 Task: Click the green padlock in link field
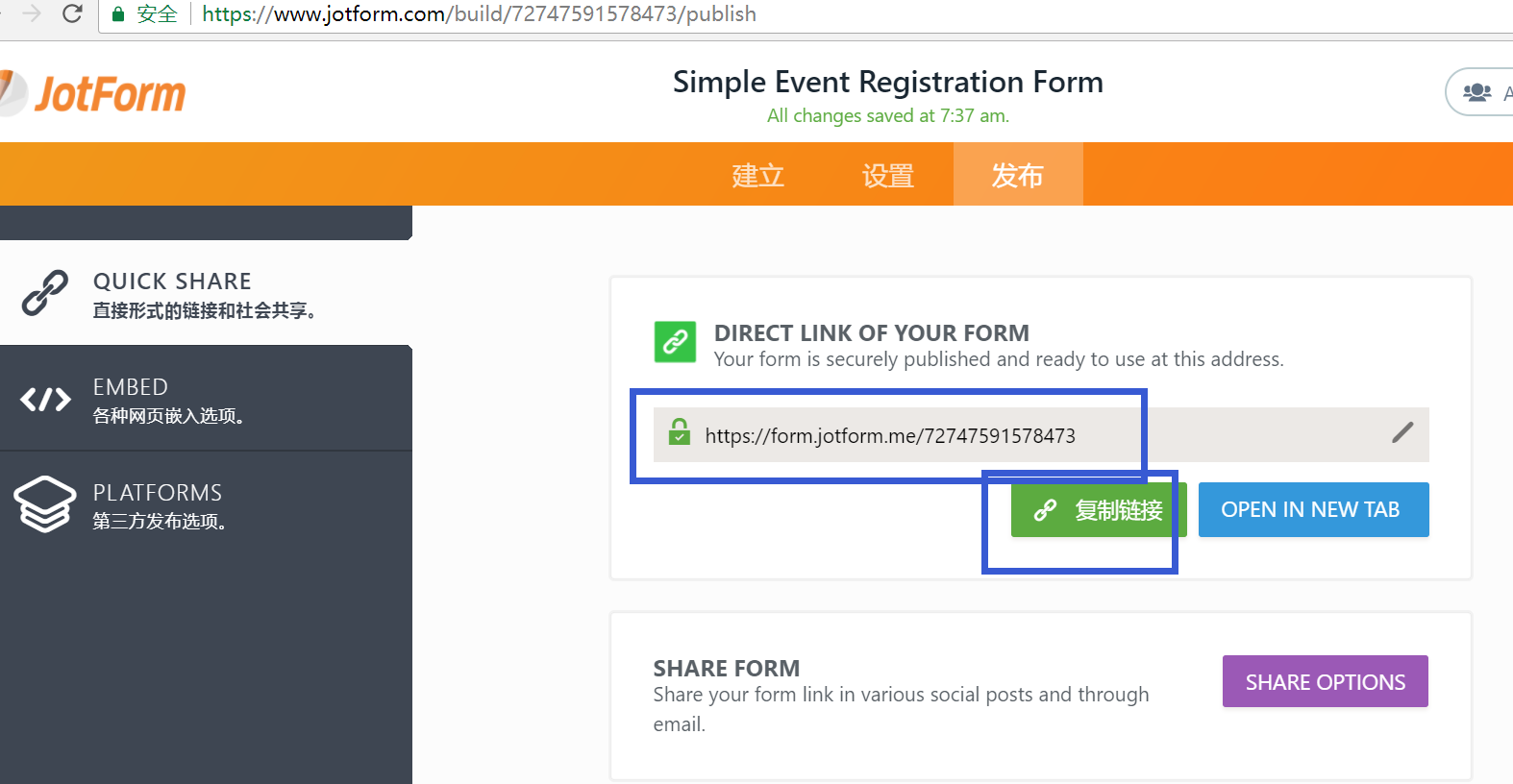[x=680, y=431]
